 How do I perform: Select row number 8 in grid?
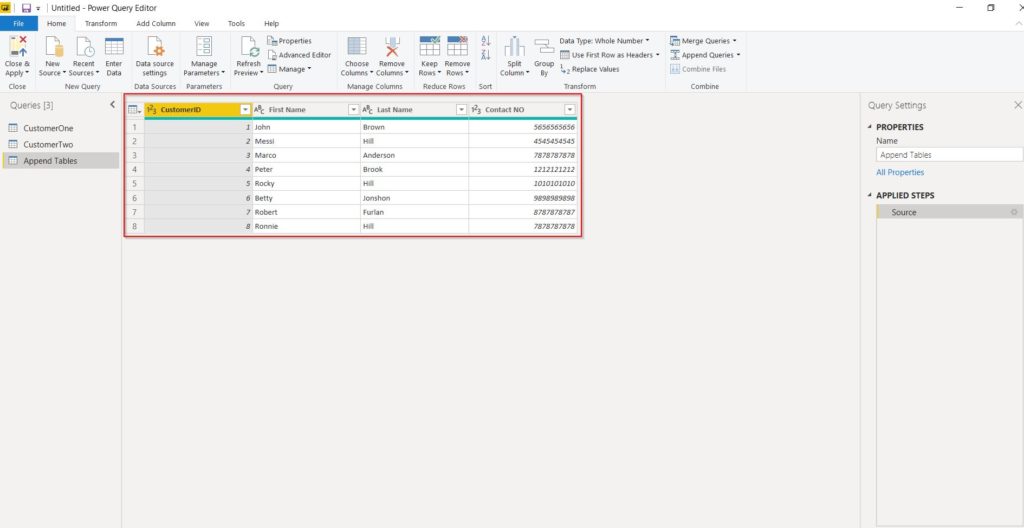pos(135,226)
